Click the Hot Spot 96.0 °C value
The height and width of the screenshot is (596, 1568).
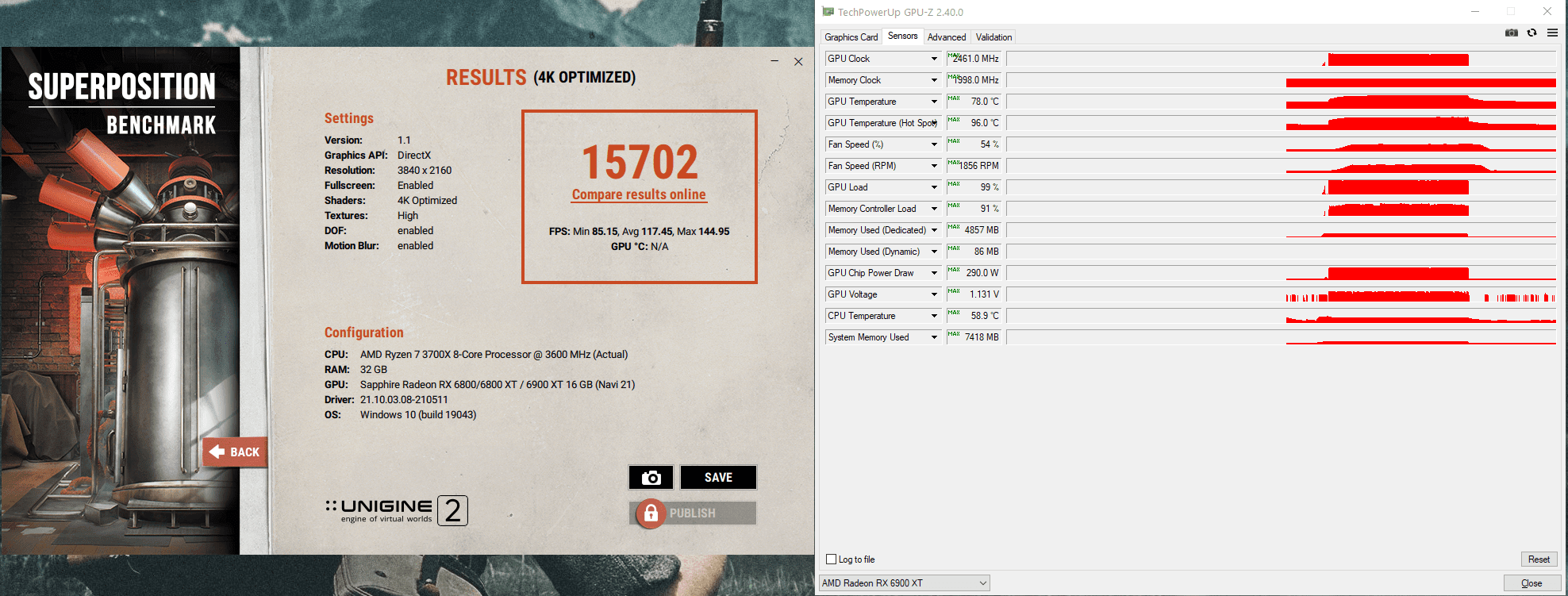click(x=974, y=123)
